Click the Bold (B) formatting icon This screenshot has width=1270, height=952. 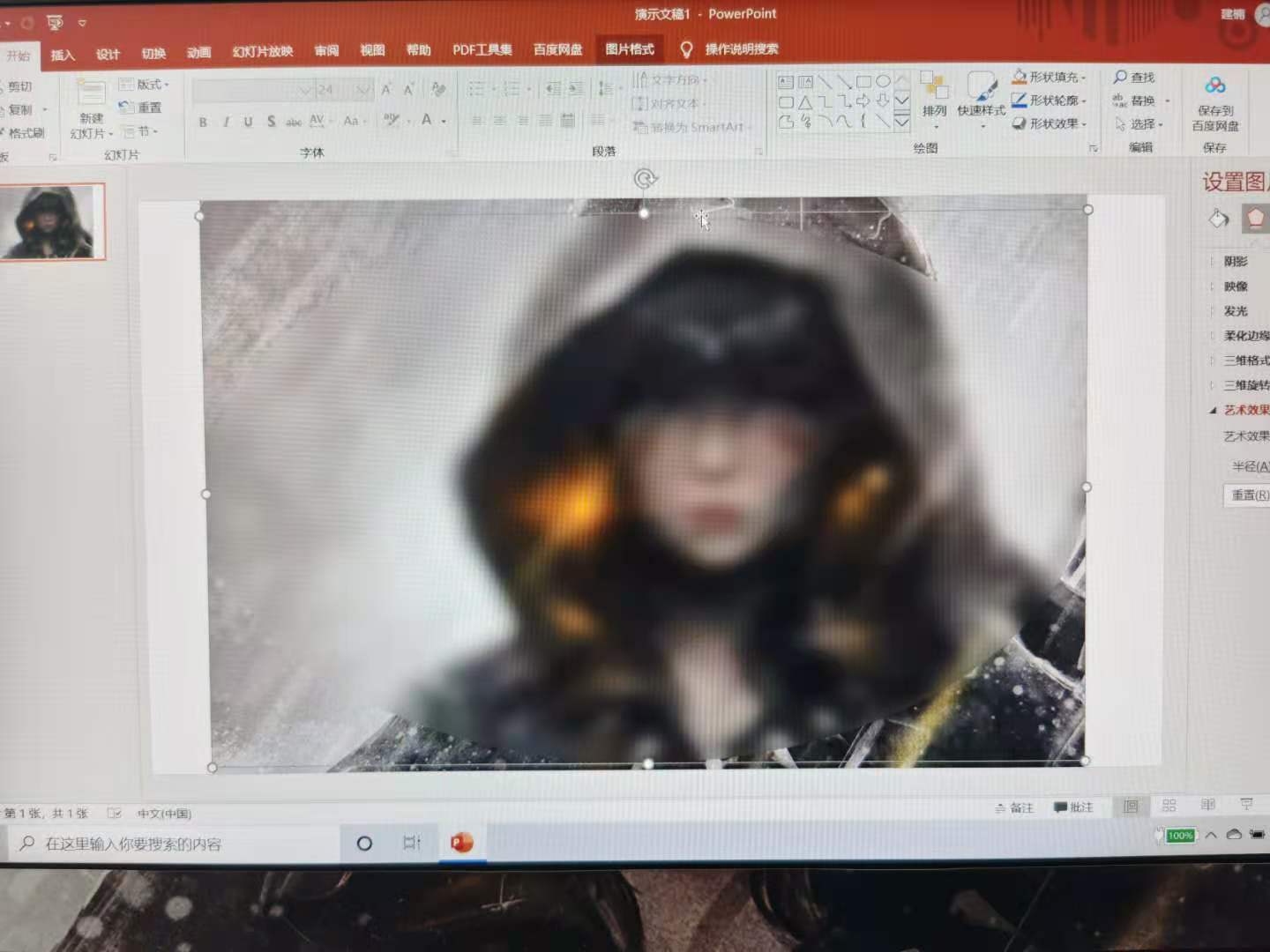(x=203, y=123)
